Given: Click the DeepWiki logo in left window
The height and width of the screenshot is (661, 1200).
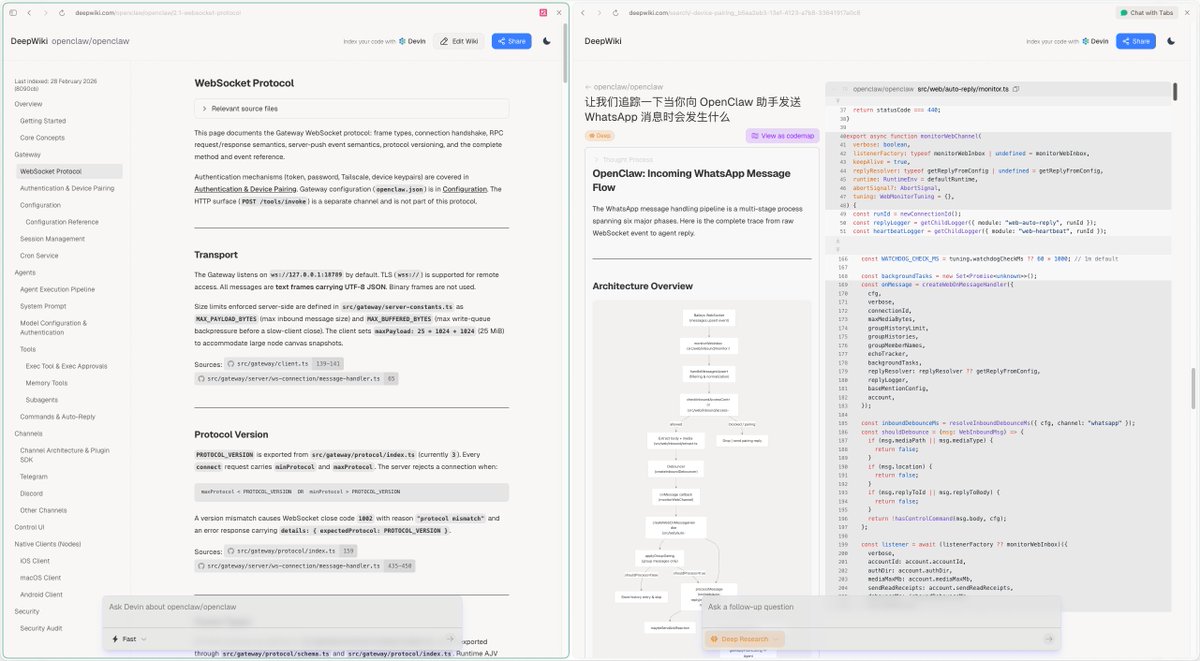Looking at the screenshot, I should click(29, 41).
